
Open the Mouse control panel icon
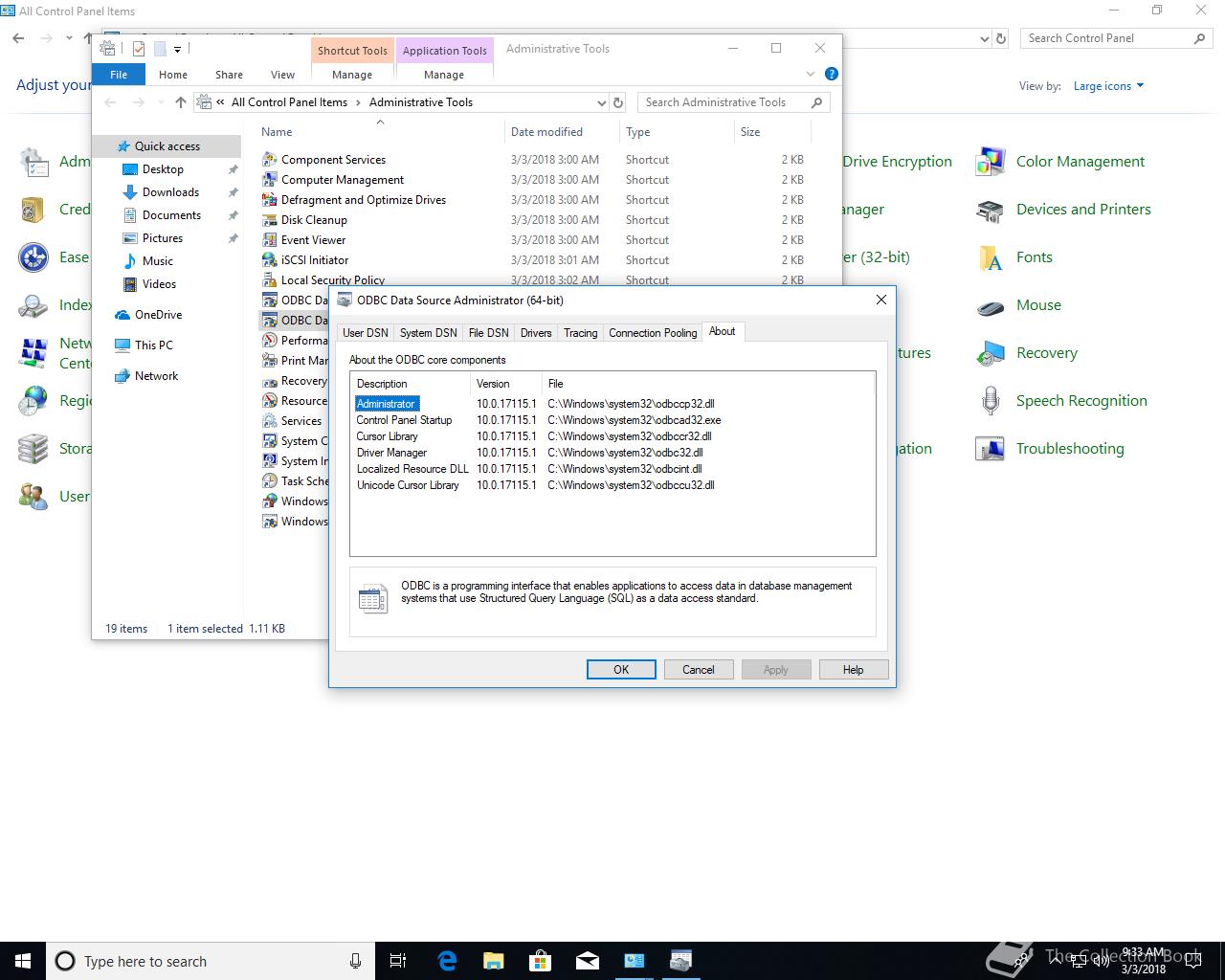click(990, 305)
